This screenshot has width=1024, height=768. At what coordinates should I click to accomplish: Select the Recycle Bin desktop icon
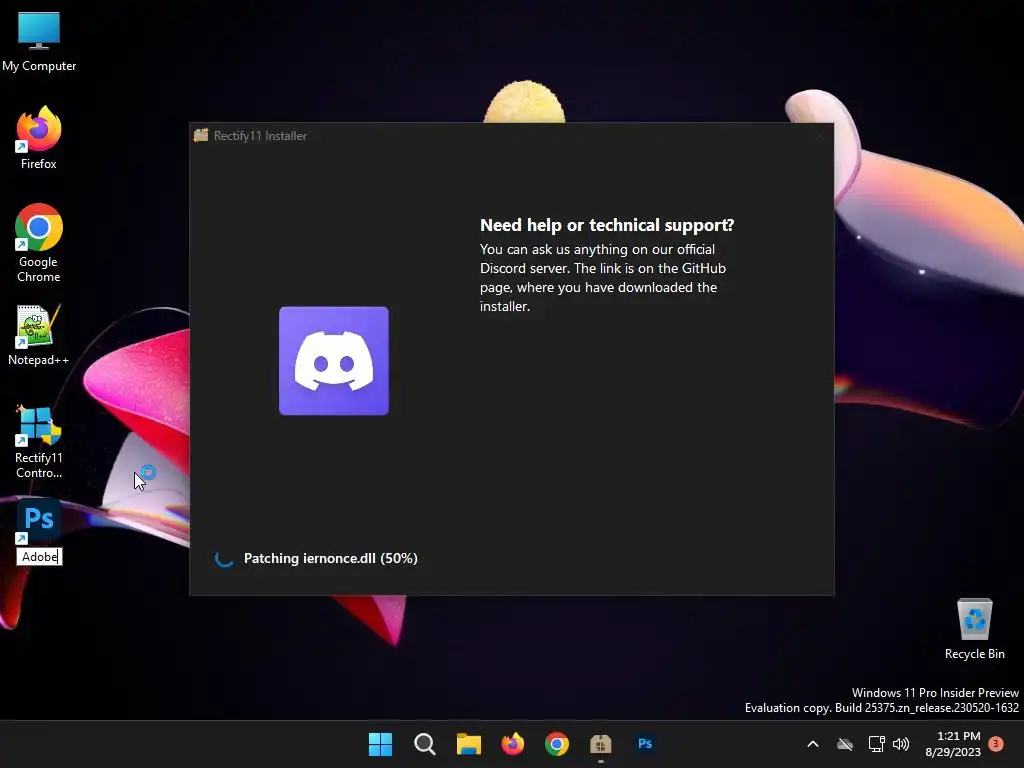pyautogui.click(x=974, y=629)
